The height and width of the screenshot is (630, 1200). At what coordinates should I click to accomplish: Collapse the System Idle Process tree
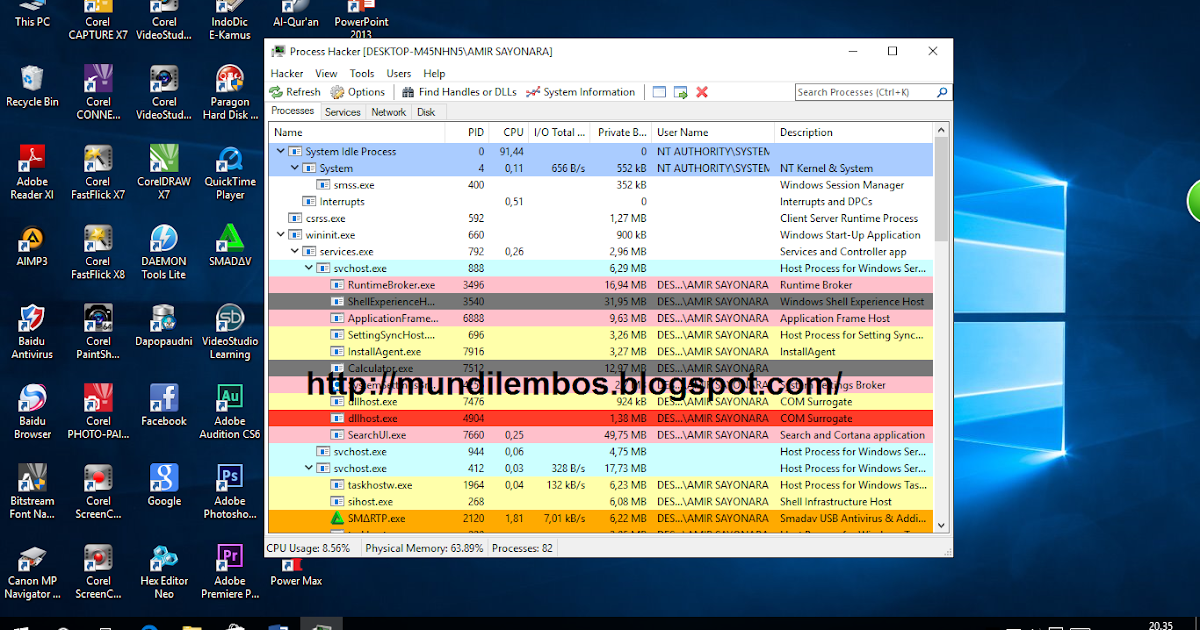tap(280, 151)
